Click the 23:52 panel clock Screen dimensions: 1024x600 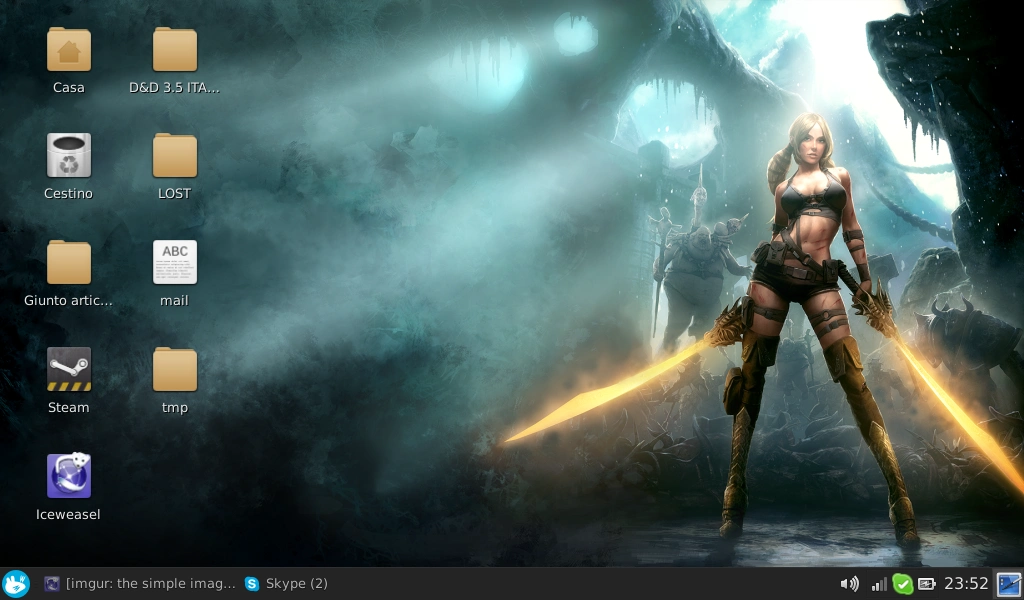click(x=966, y=584)
